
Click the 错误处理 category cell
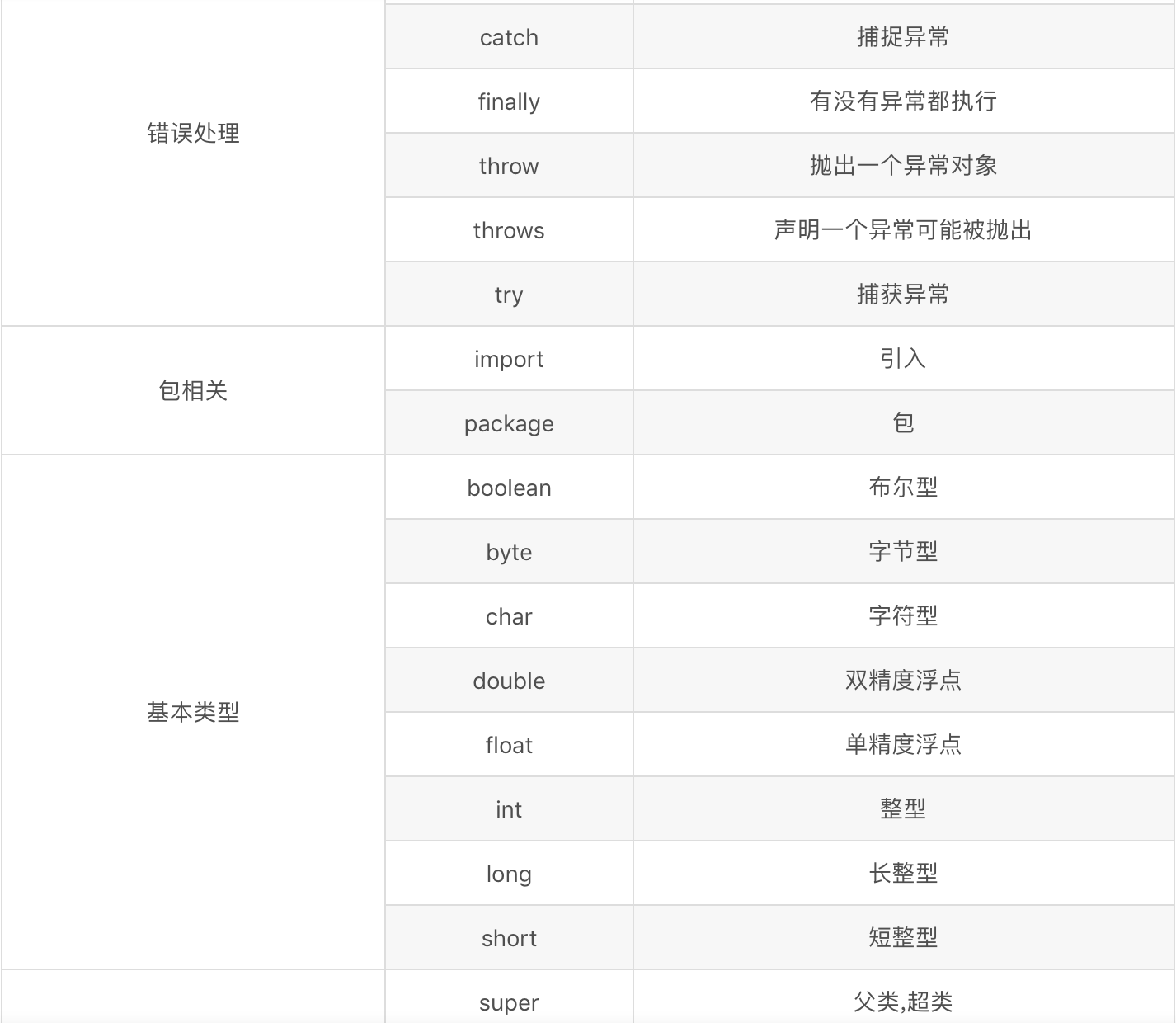pos(193,134)
